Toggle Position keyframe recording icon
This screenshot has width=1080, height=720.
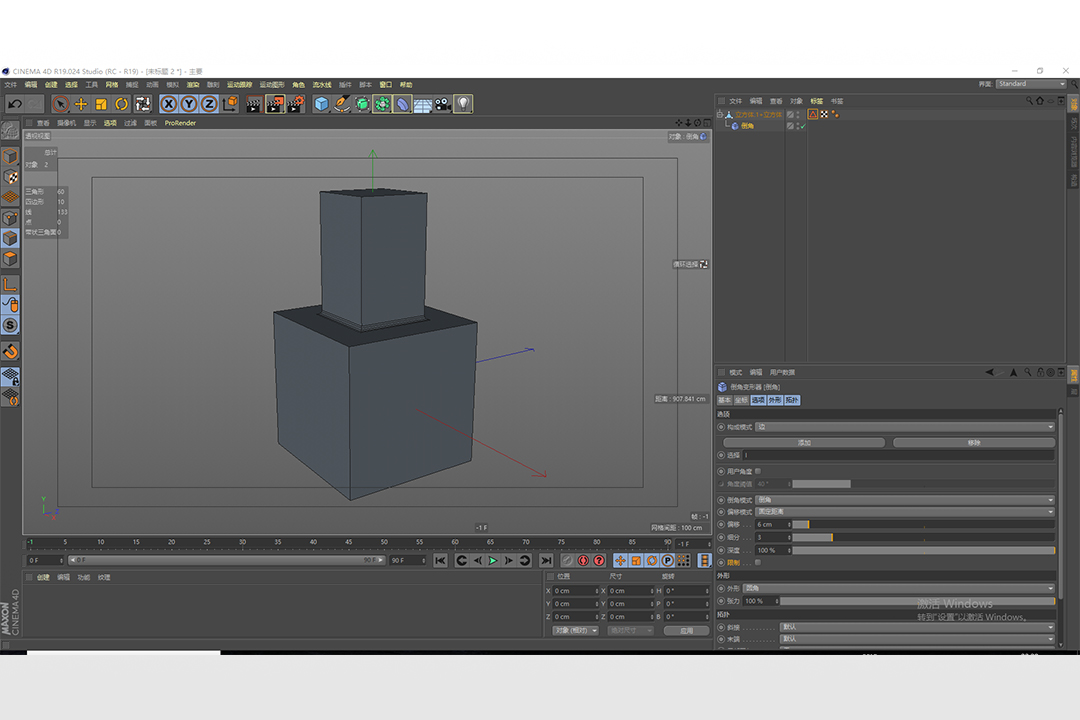621,560
